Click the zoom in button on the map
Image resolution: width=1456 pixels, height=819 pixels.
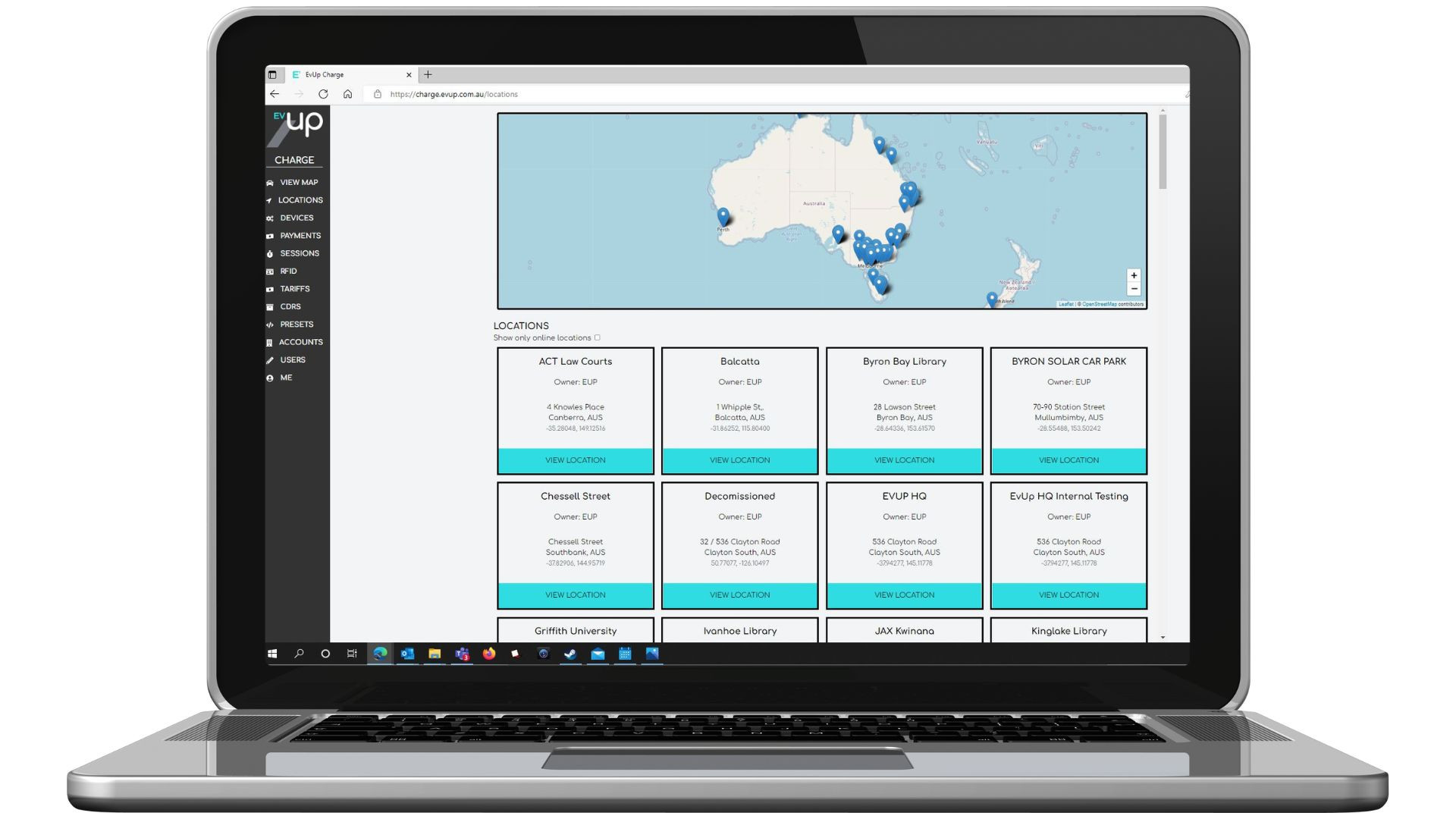click(1134, 275)
